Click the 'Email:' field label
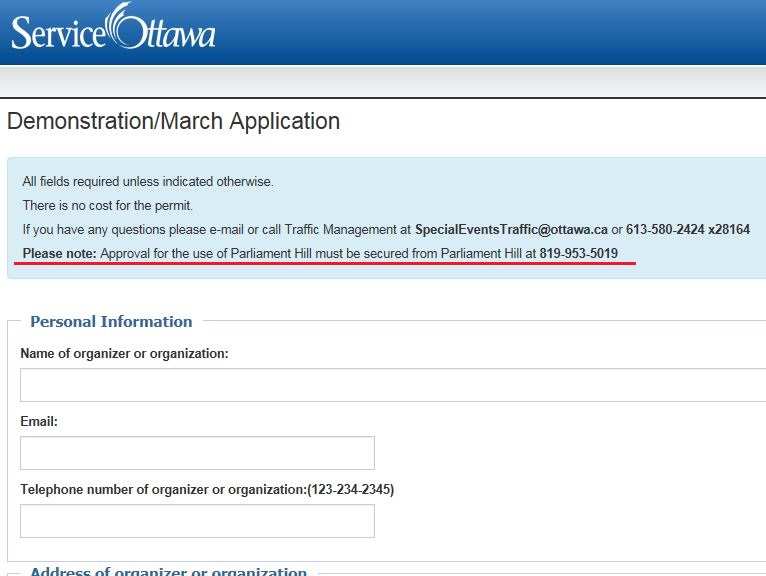766x576 pixels. pyautogui.click(x=39, y=422)
